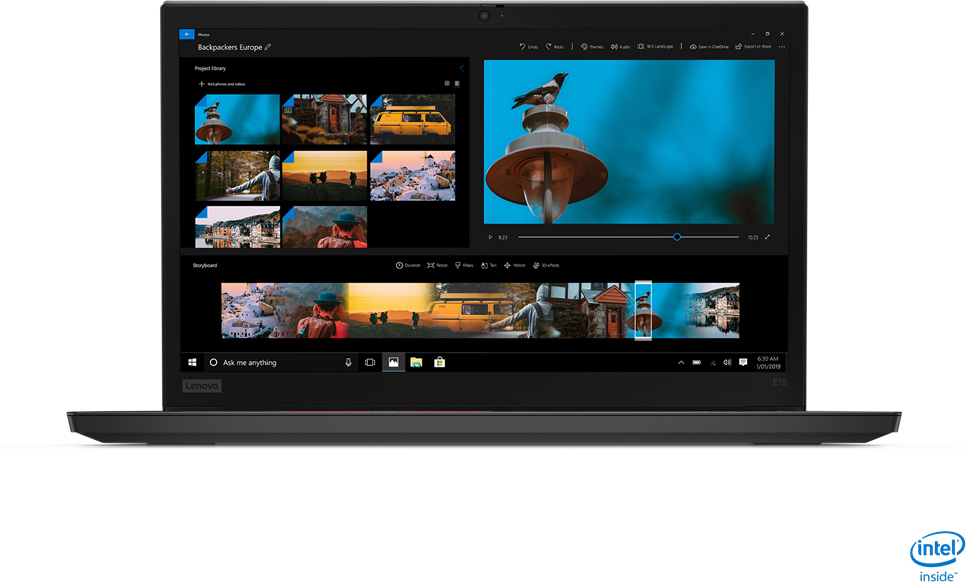966x582 pixels.
Task: Open the Filters tool in the Storyboard
Action: [x=464, y=265]
